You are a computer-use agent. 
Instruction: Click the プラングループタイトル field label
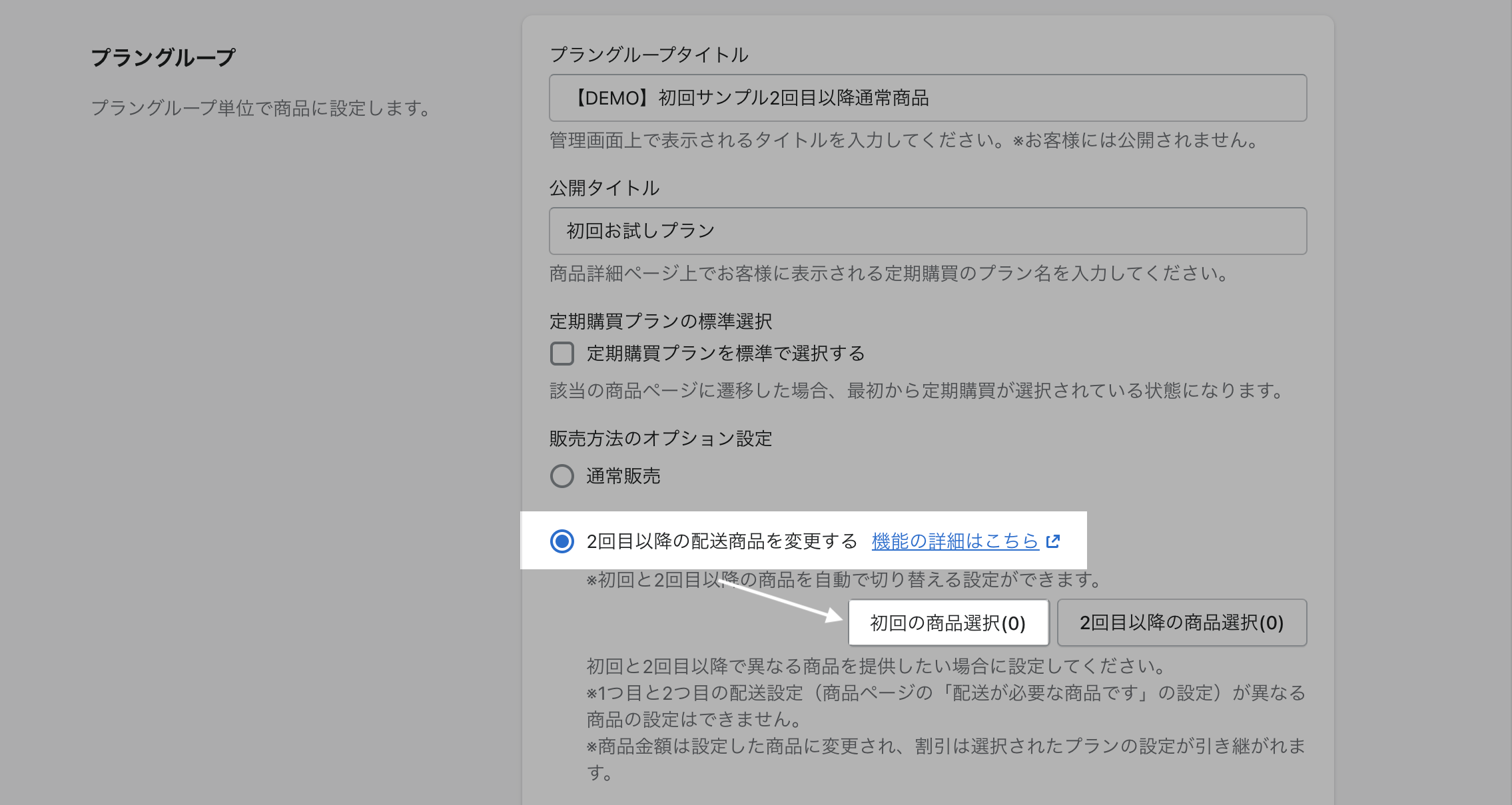(649, 55)
